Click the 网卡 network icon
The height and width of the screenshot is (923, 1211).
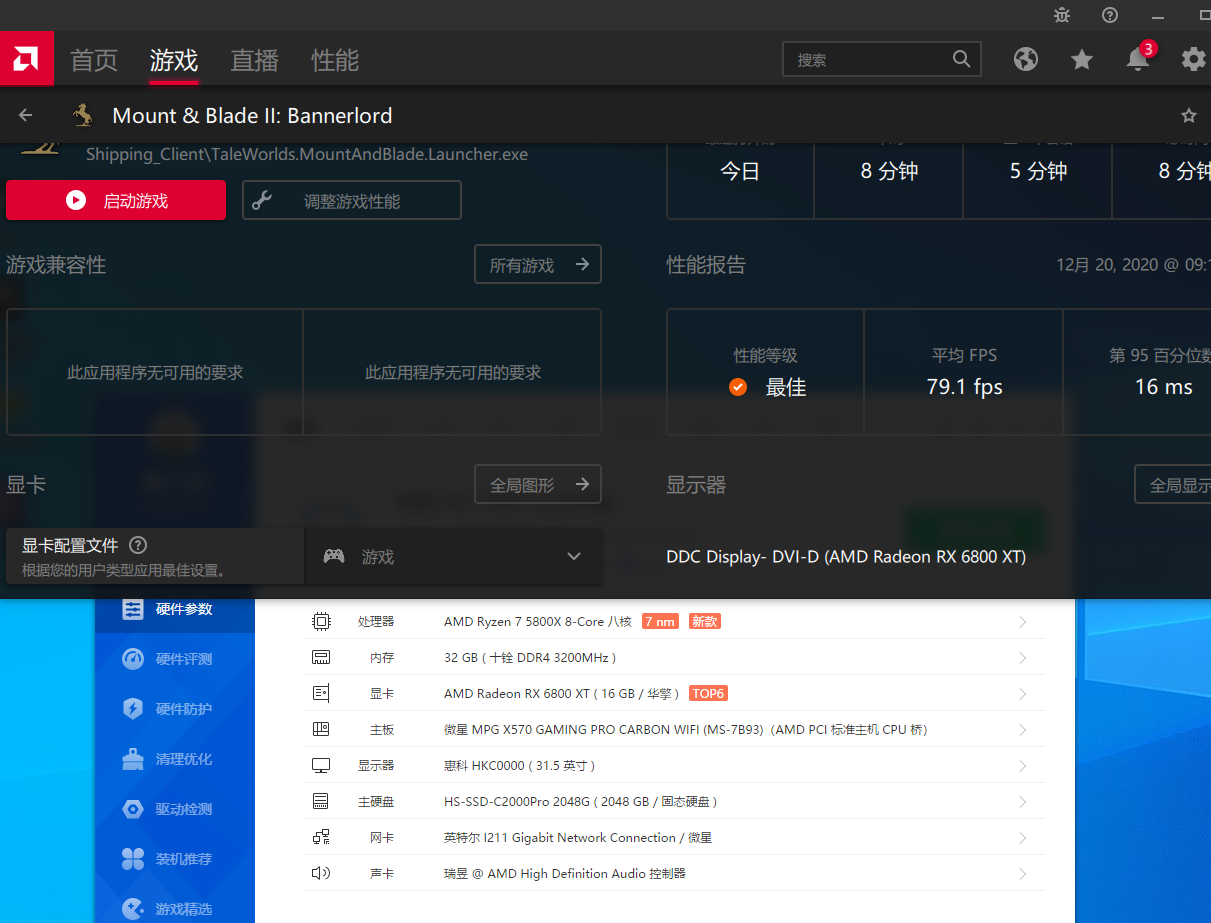click(x=321, y=837)
